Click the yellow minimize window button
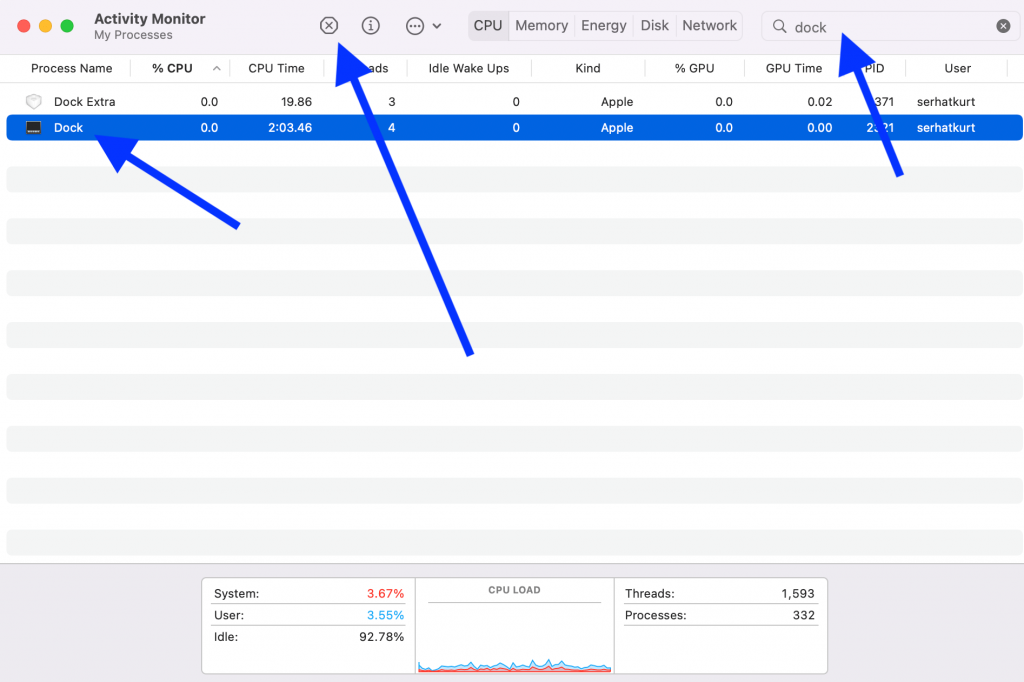The height and width of the screenshot is (682, 1024). [x=45, y=26]
